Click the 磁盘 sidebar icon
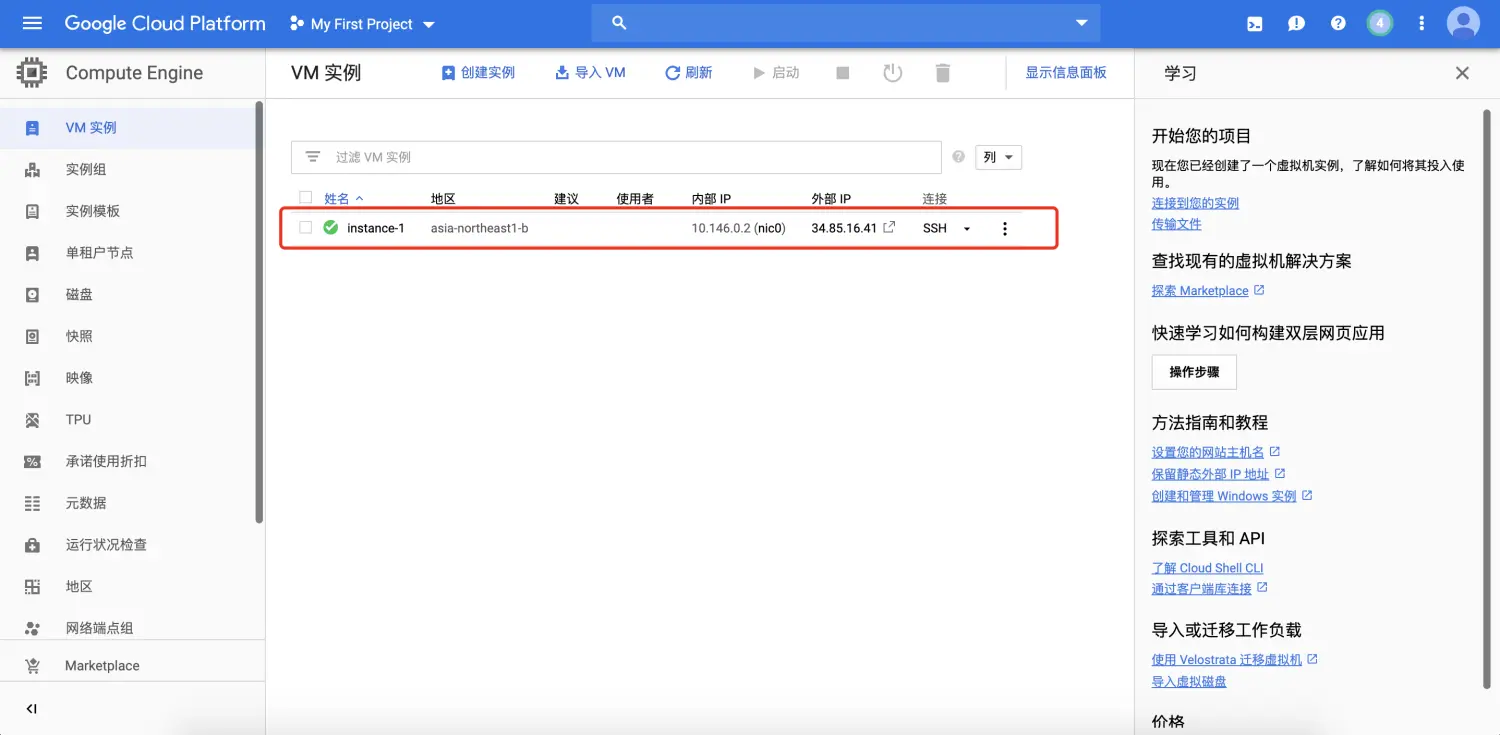Viewport: 1500px width, 735px height. pos(32,295)
